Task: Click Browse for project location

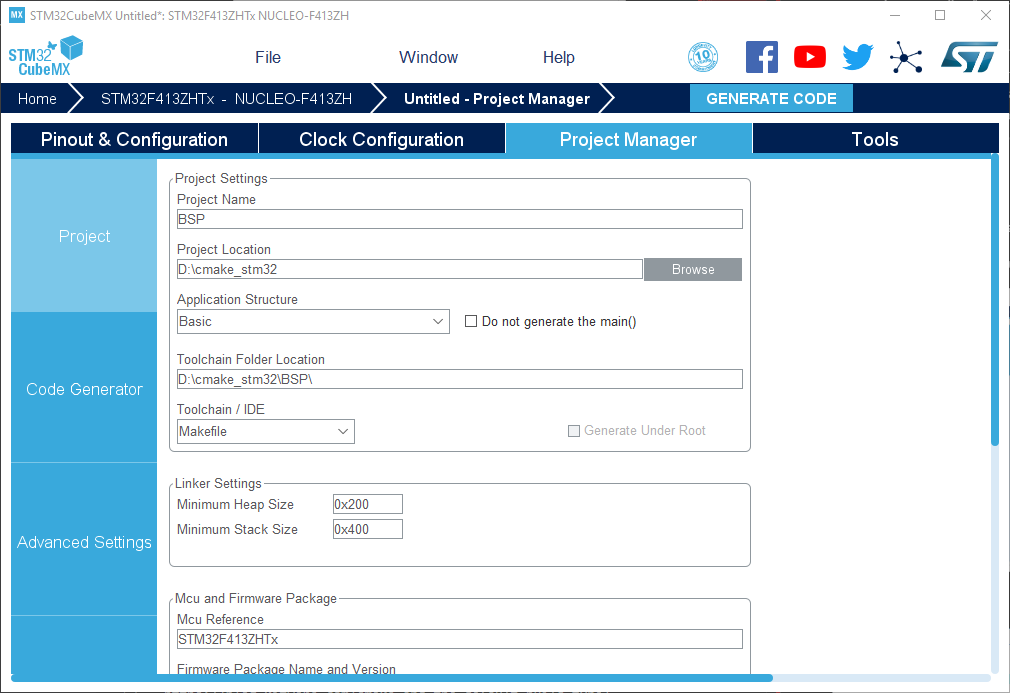Action: 692,269
